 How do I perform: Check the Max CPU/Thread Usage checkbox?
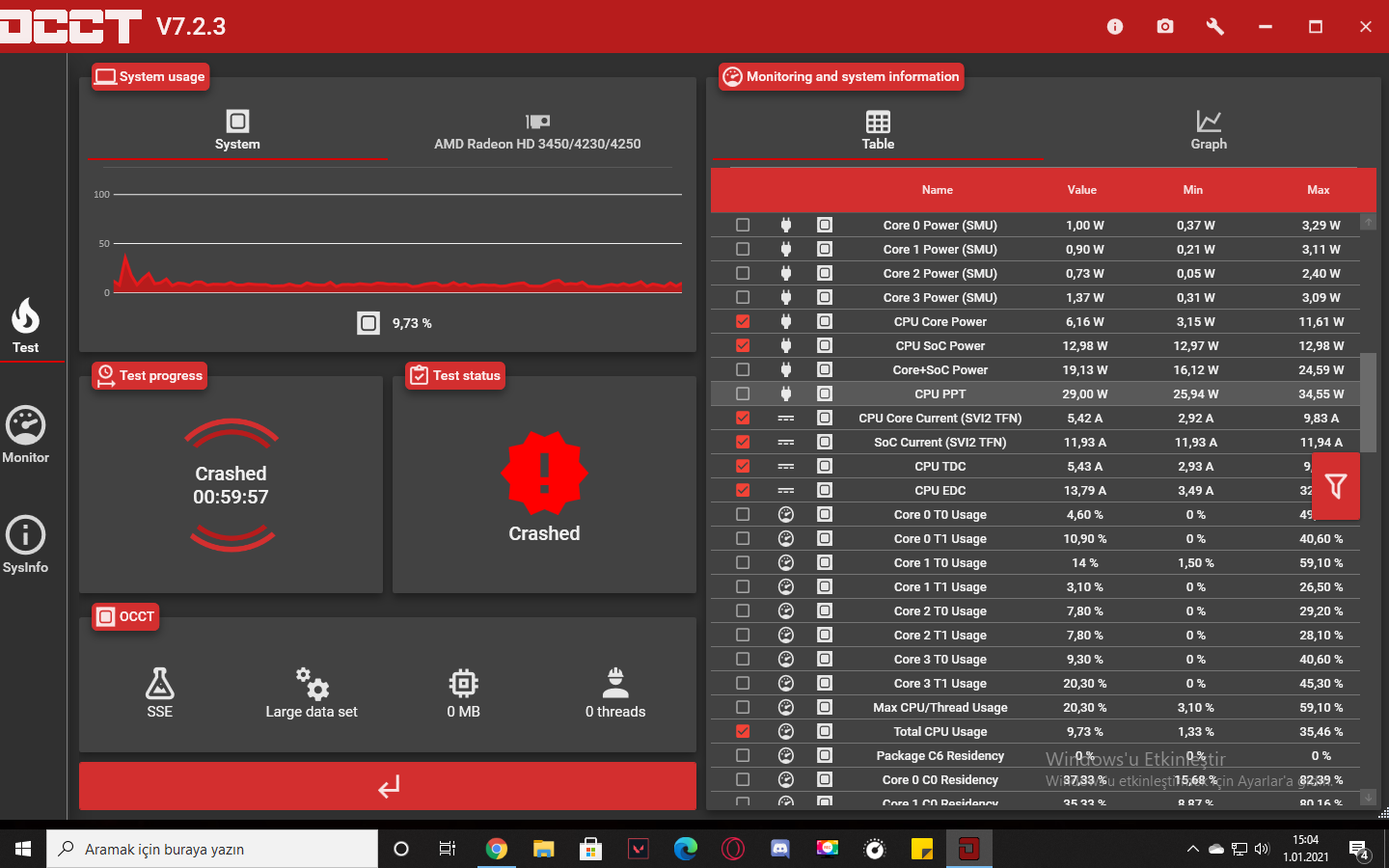[743, 707]
